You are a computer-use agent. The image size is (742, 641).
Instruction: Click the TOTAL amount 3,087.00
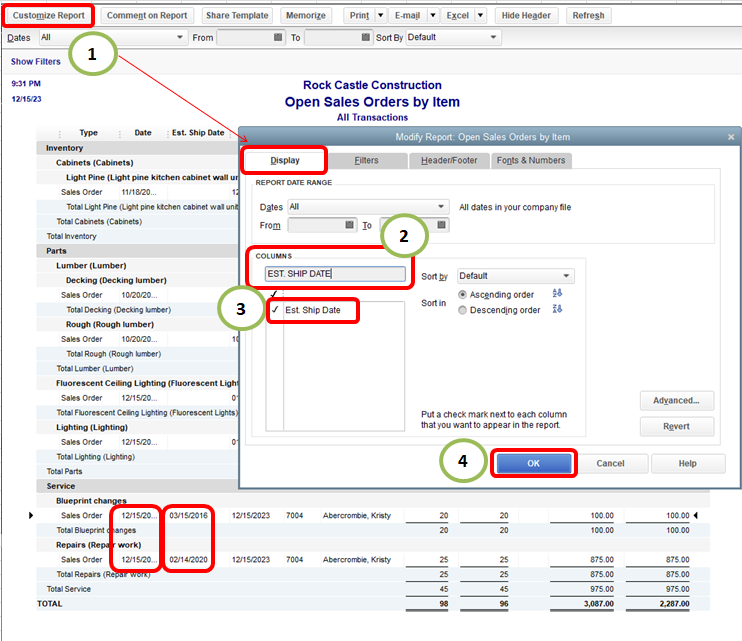[x=599, y=604]
